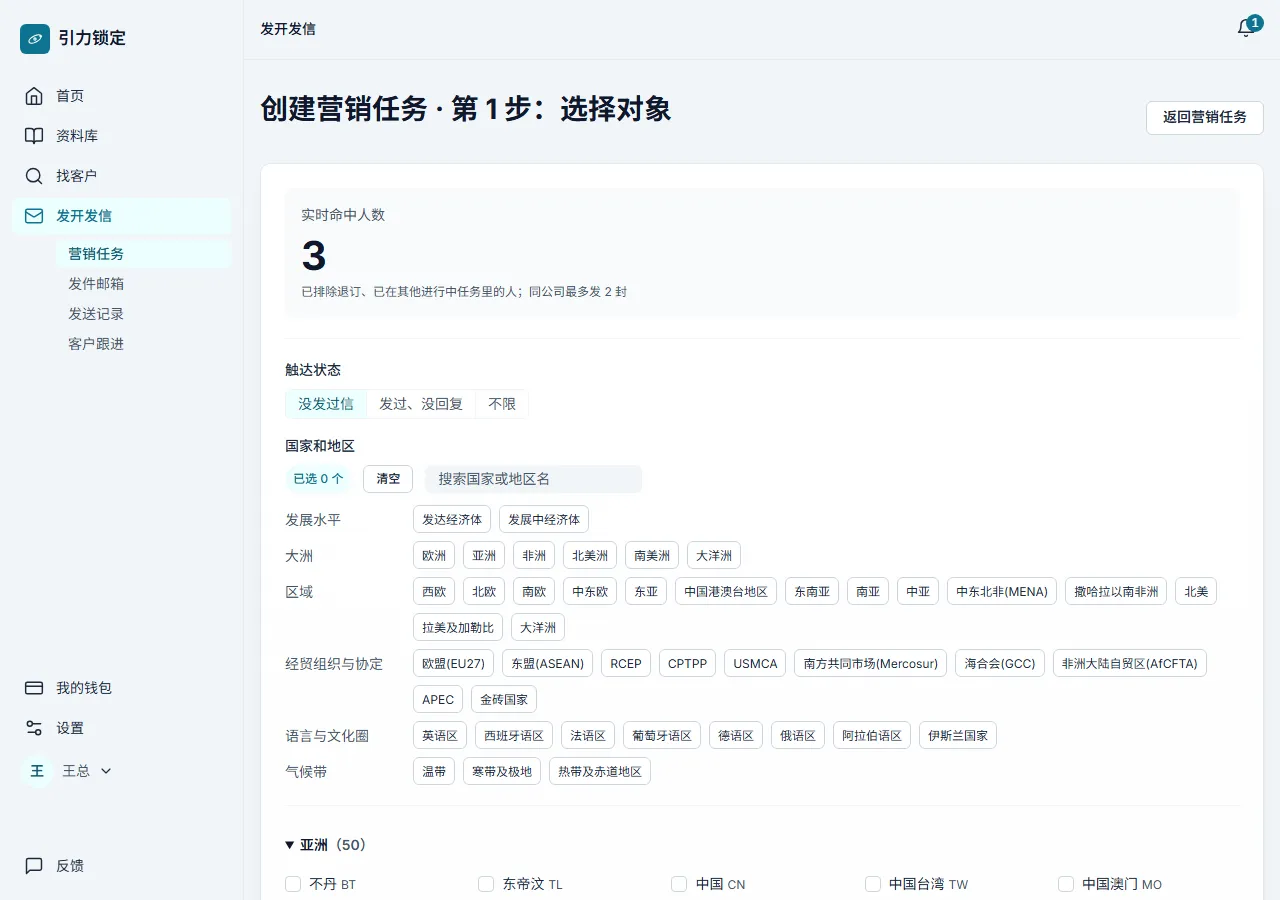This screenshot has height=900, width=1280.
Task: Select the 热带及赤道地区 climate chip
Action: point(600,772)
